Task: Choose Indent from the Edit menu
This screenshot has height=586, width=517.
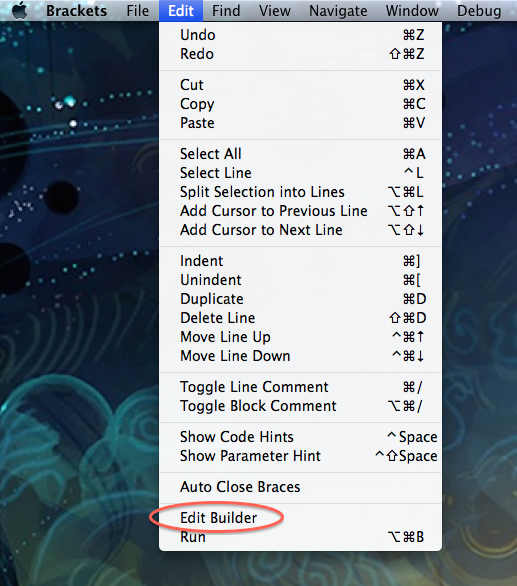Action: [x=300, y=261]
